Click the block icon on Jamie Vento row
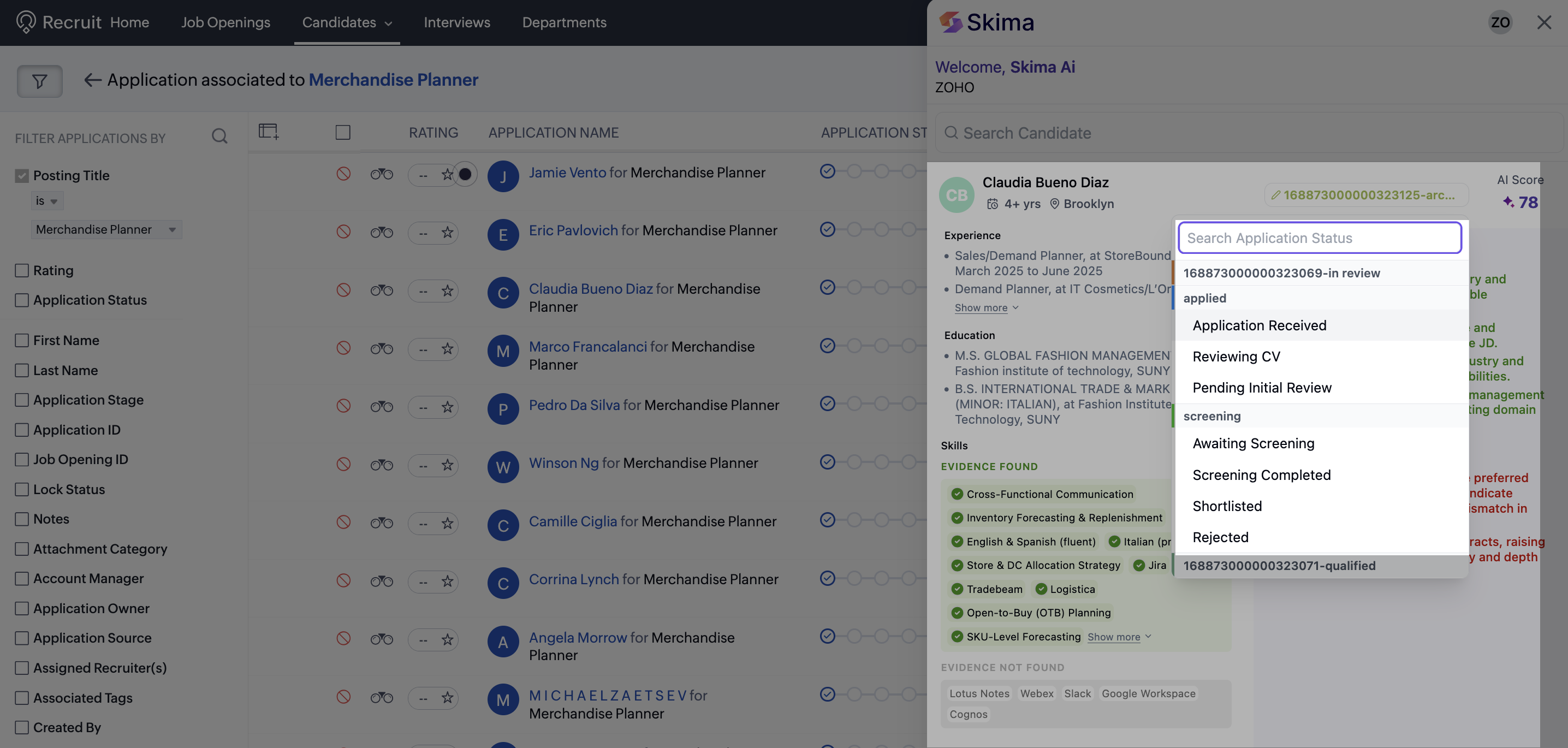Screen dimensions: 1568x748 [343, 174]
